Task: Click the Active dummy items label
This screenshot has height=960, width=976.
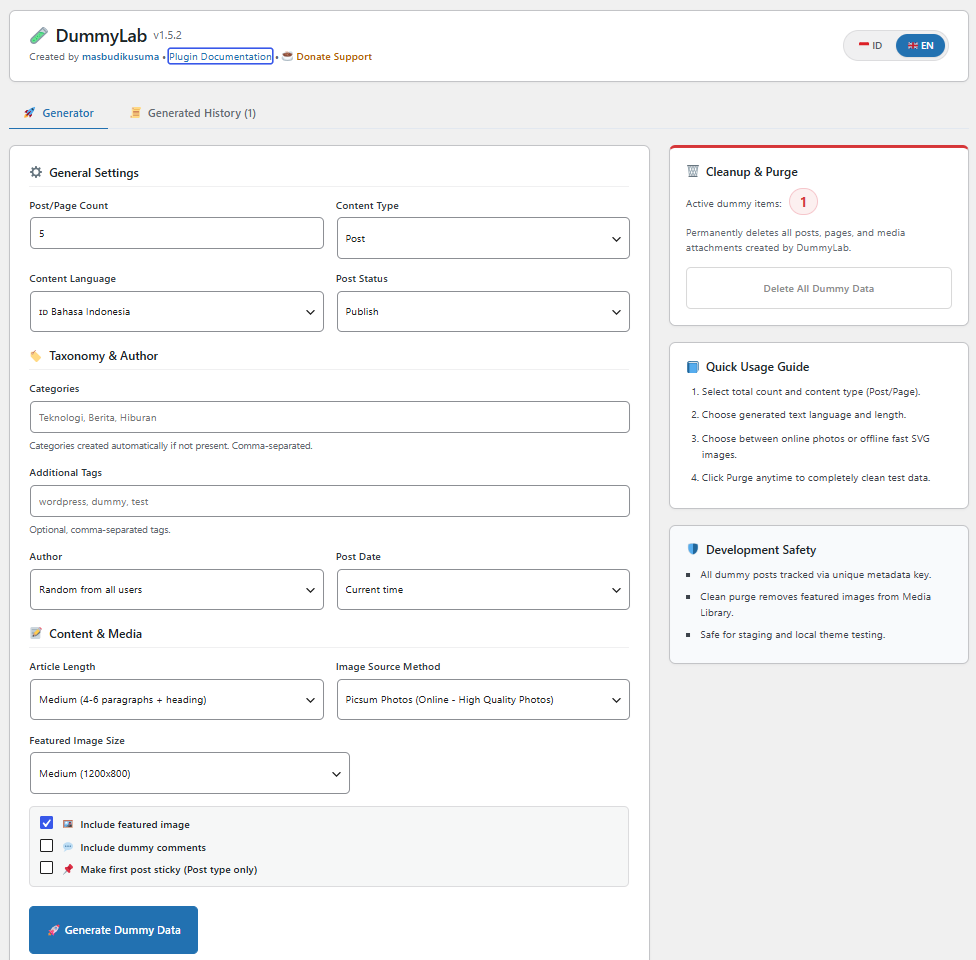Action: coord(734,204)
